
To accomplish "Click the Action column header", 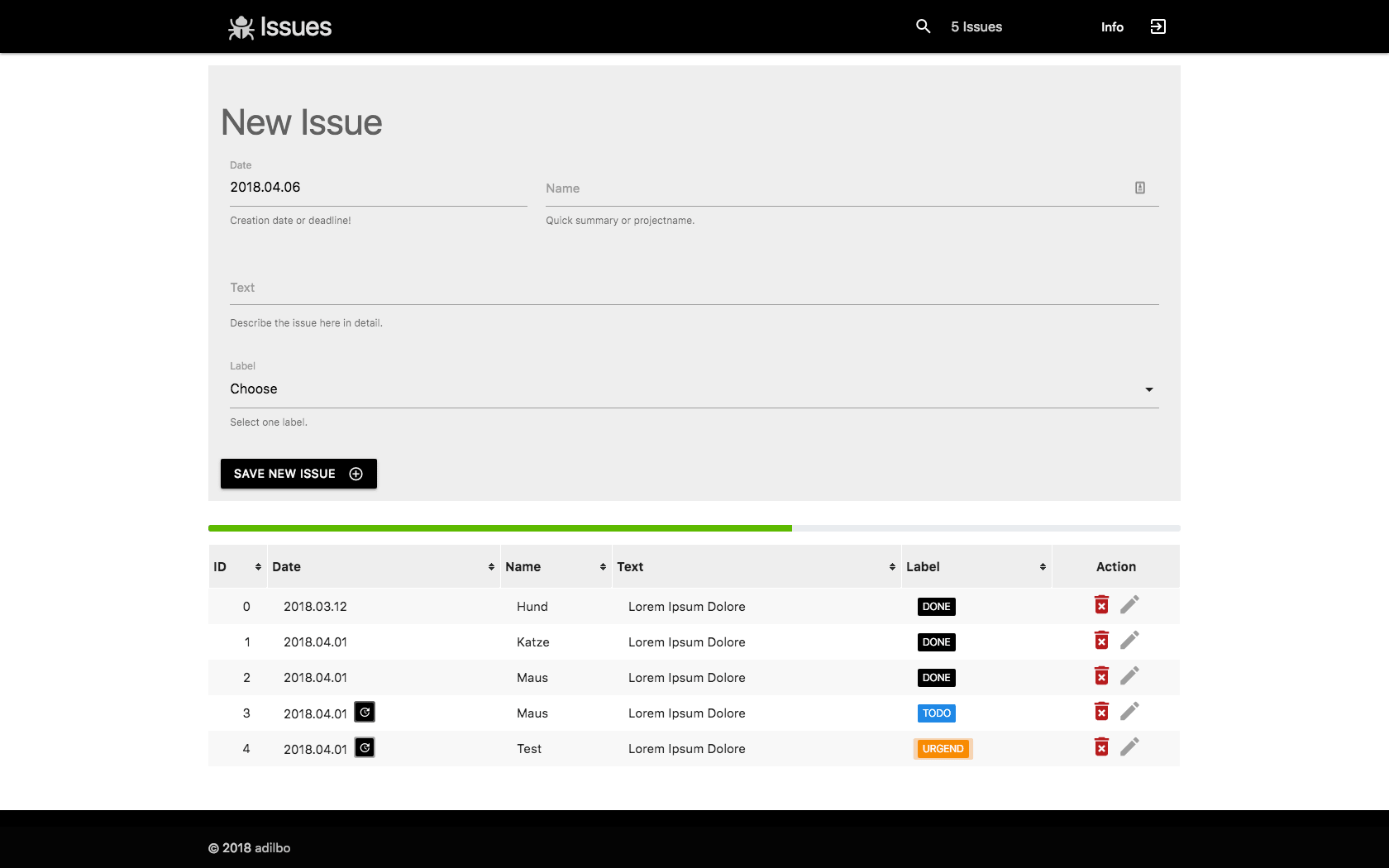I will point(1115,566).
